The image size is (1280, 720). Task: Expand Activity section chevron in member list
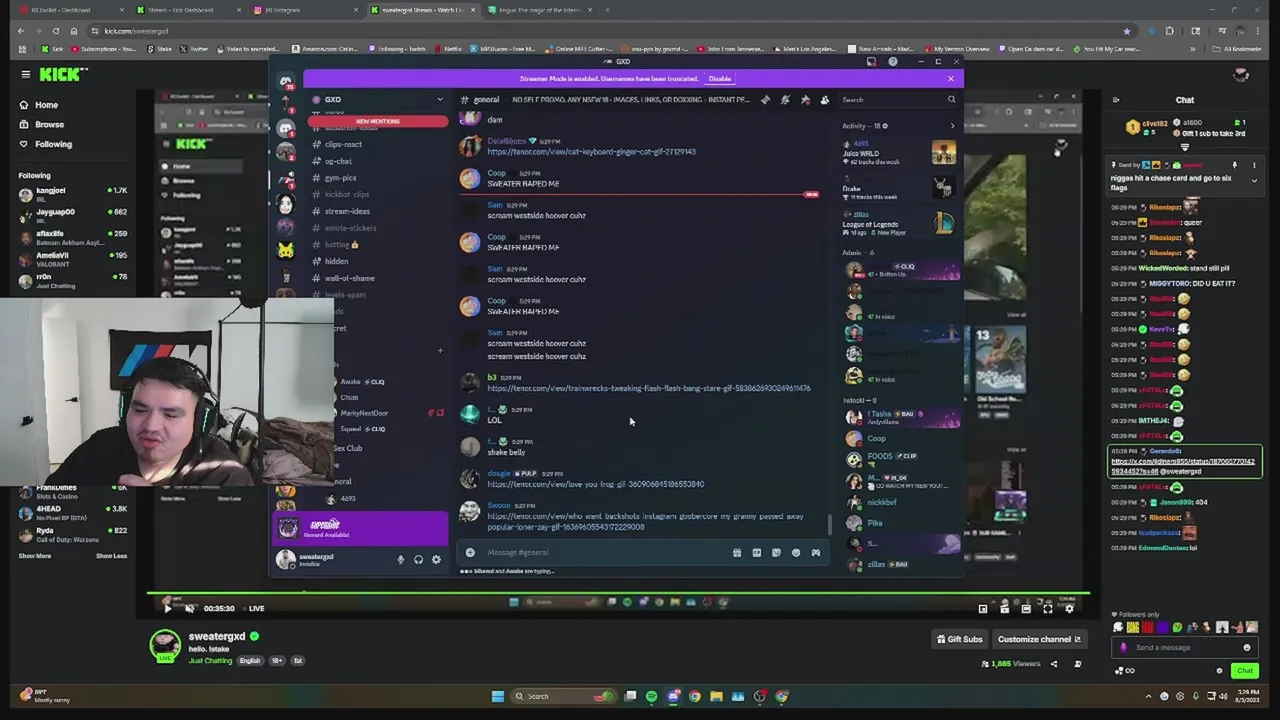(x=952, y=126)
